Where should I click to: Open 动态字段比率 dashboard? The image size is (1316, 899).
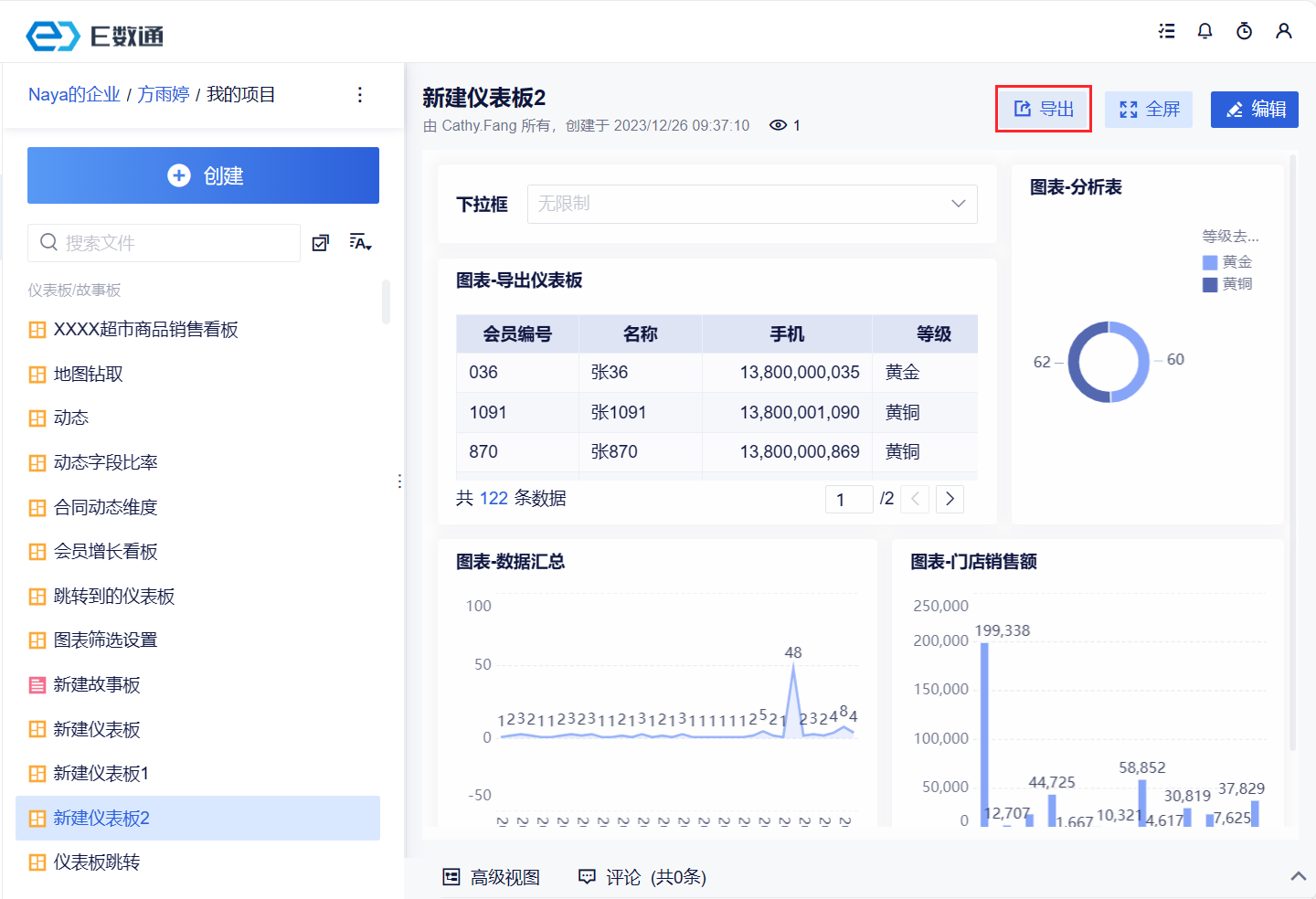(x=106, y=463)
